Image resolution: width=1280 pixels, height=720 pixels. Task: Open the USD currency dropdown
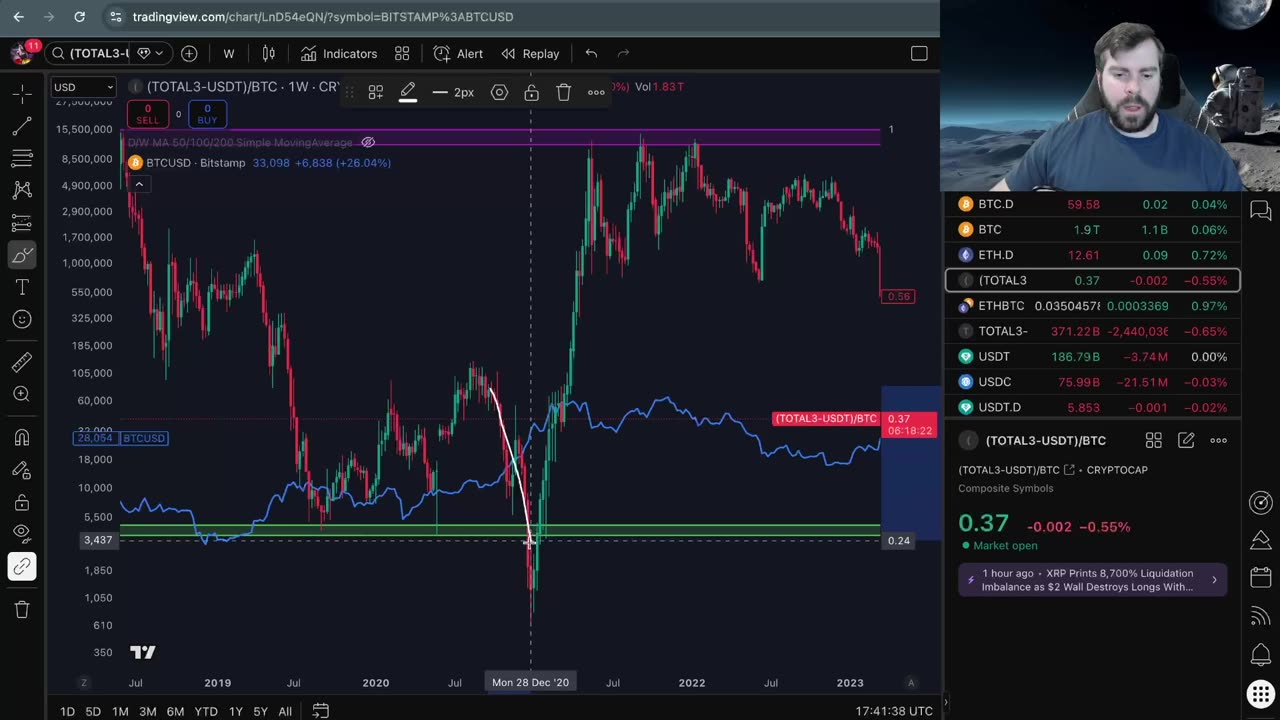coord(84,87)
